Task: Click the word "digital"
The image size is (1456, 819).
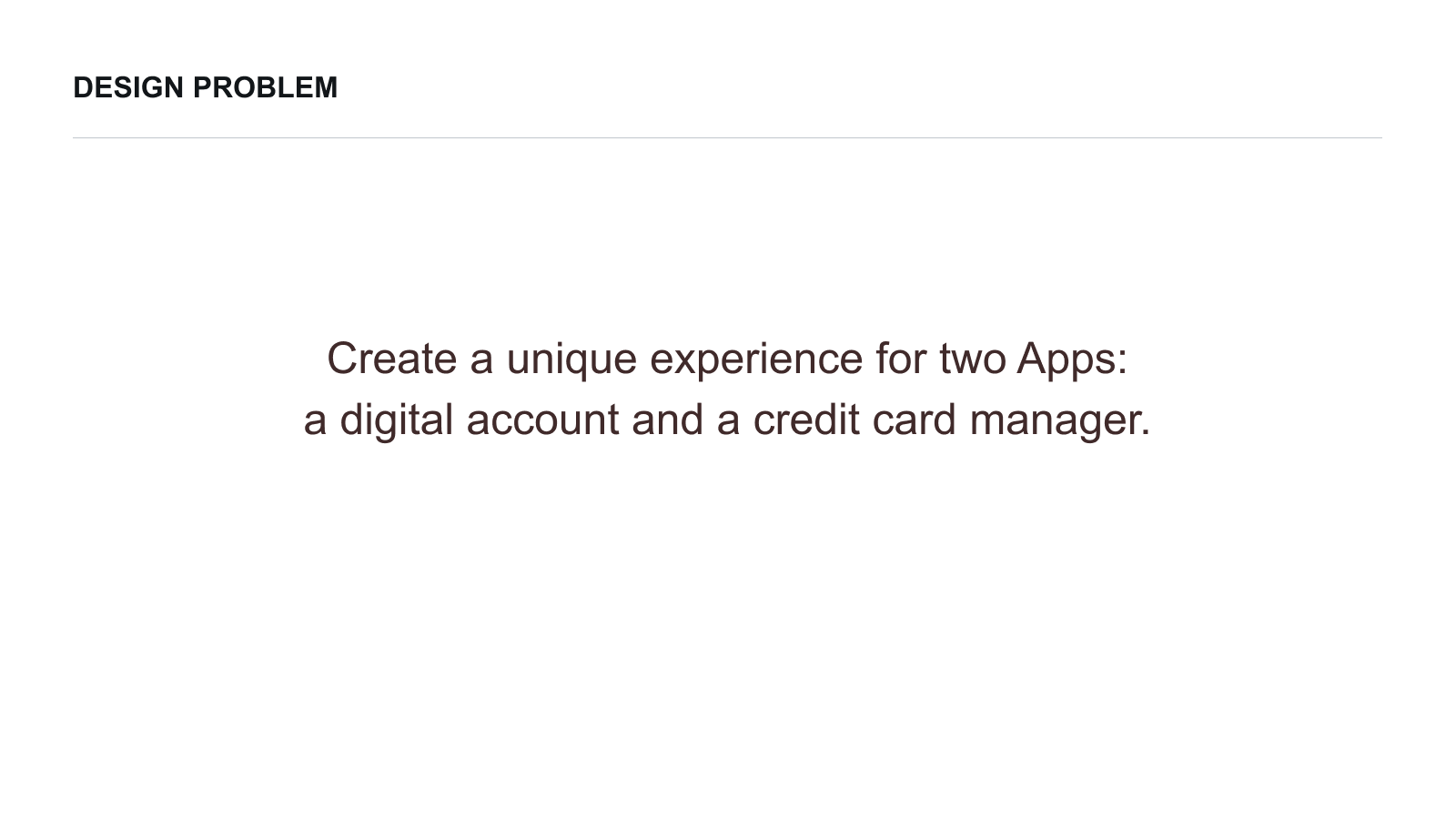Action: point(396,420)
